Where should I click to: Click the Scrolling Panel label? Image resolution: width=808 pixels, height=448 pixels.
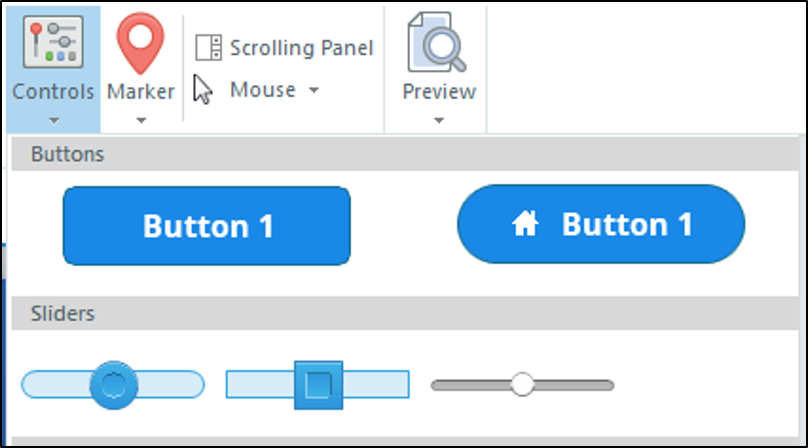click(x=301, y=48)
